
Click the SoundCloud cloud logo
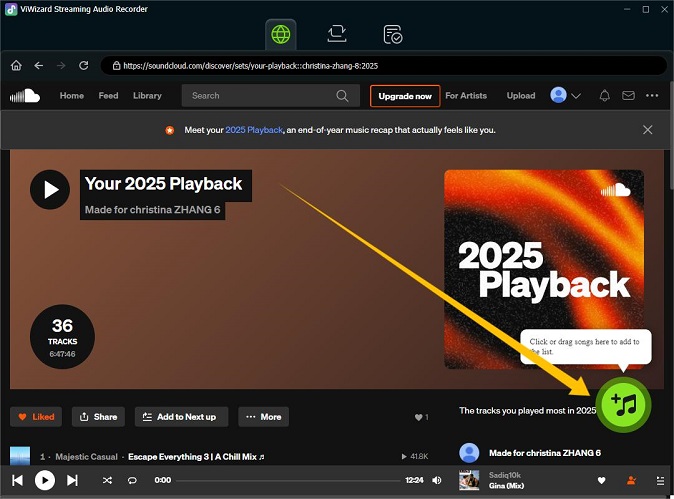click(x=25, y=95)
